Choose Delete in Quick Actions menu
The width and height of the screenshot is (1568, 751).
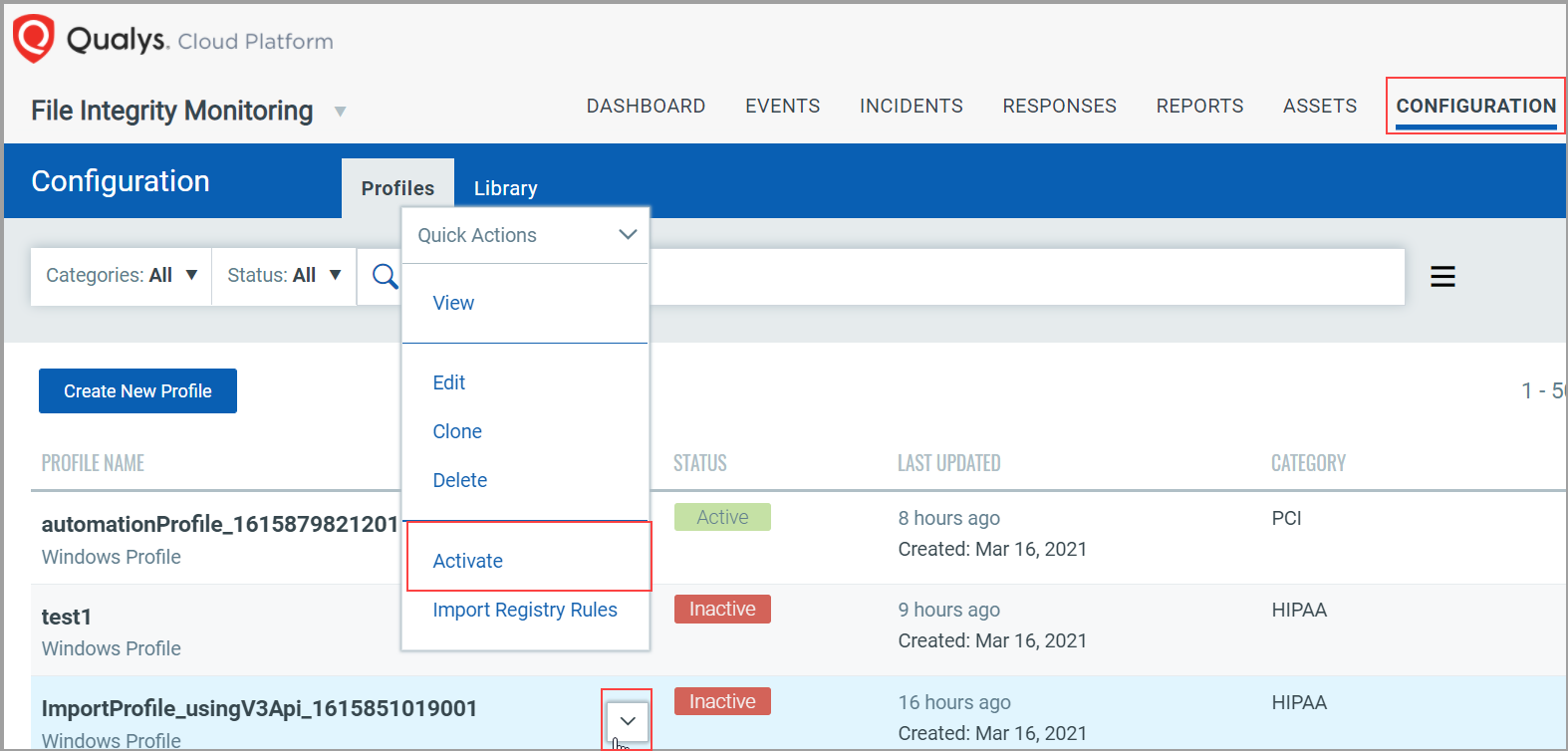pos(459,480)
